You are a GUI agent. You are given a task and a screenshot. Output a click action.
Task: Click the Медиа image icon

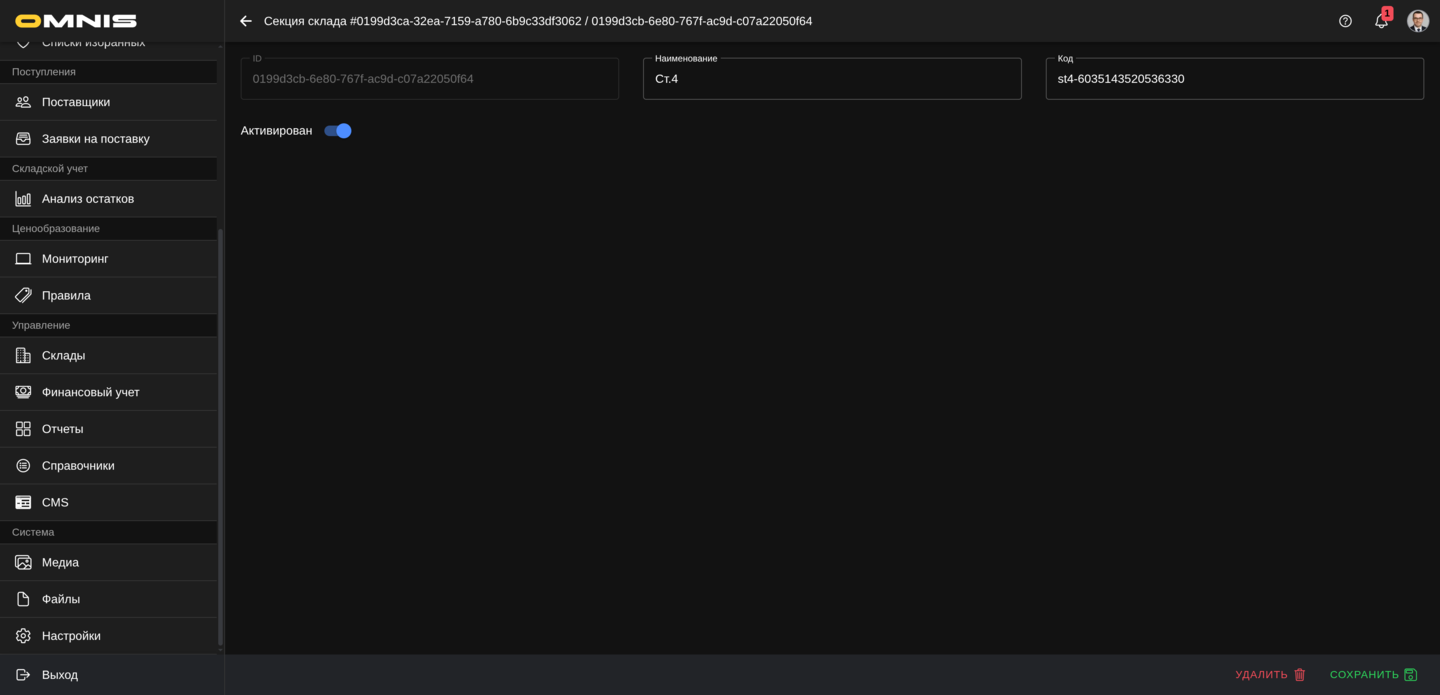23,562
